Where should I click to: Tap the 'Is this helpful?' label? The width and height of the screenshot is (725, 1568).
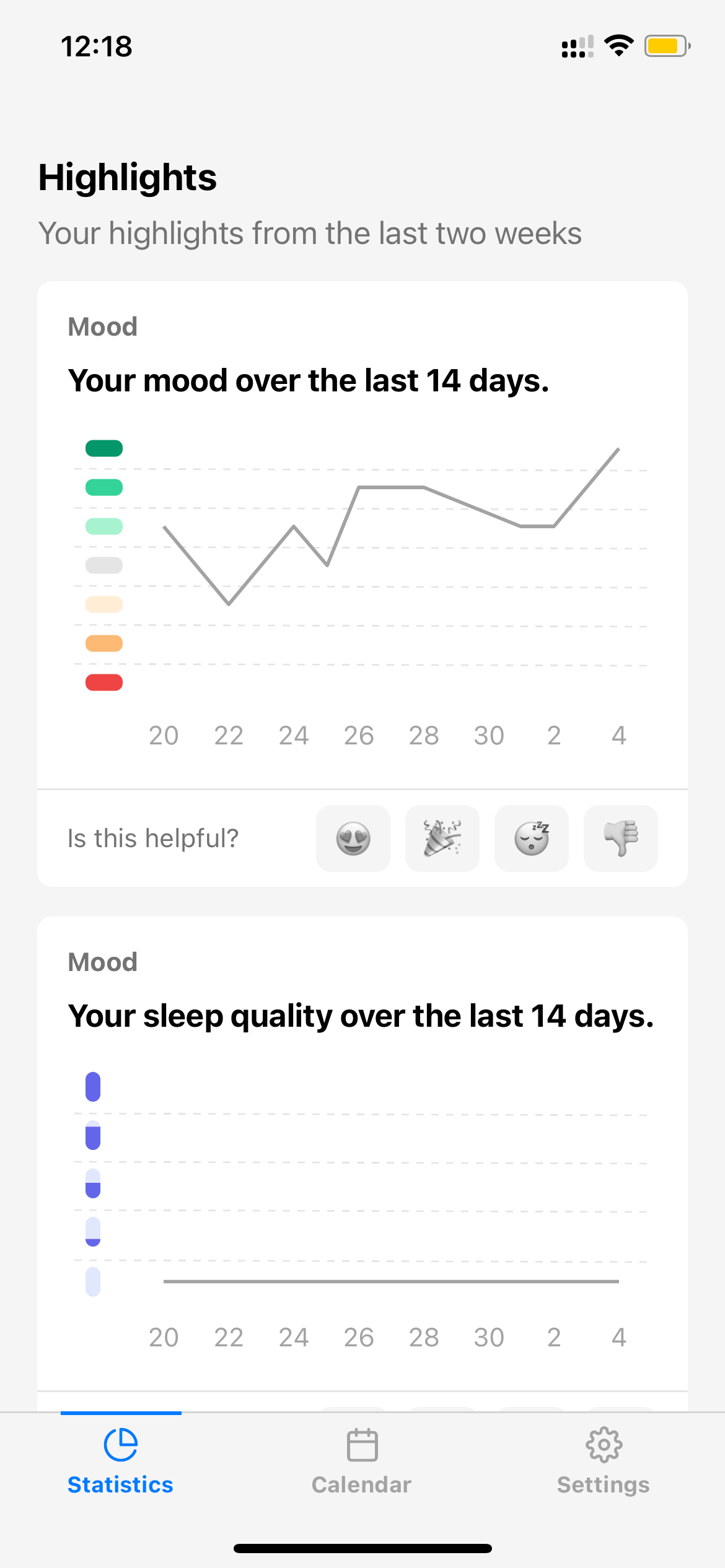click(x=153, y=838)
